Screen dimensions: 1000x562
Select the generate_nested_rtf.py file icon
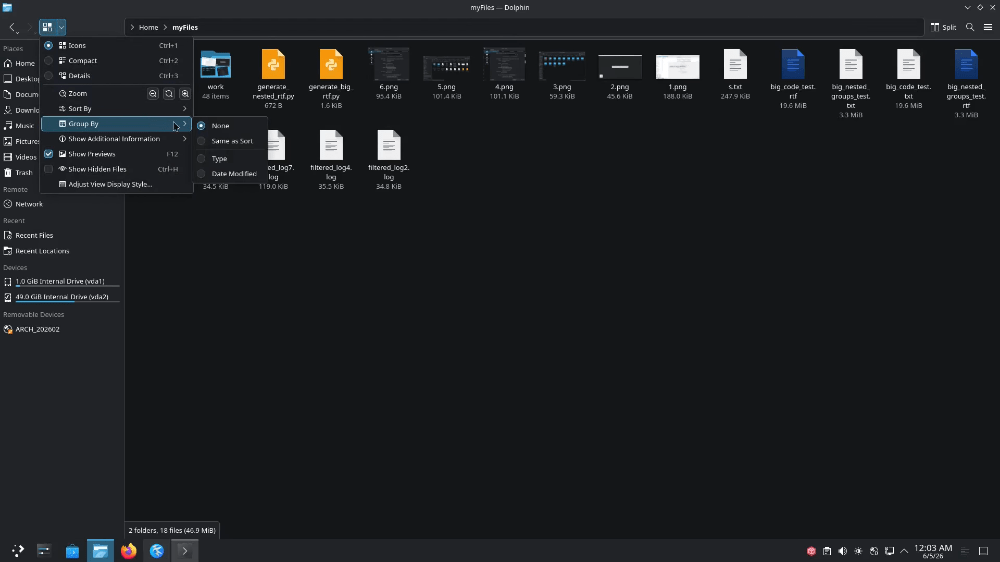point(273,64)
